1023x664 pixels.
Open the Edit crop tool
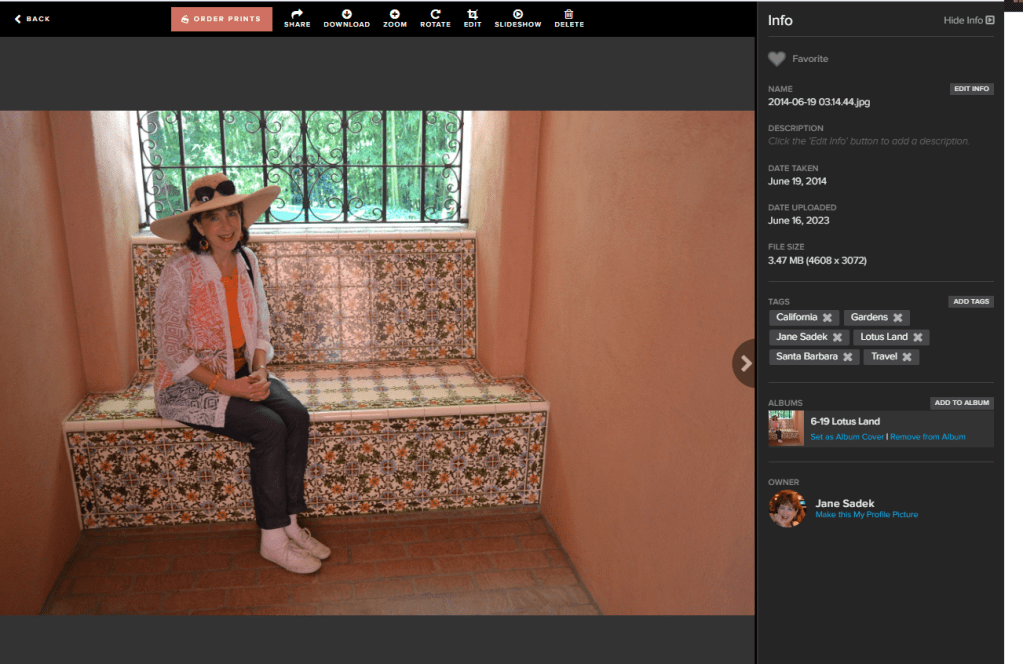472,15
